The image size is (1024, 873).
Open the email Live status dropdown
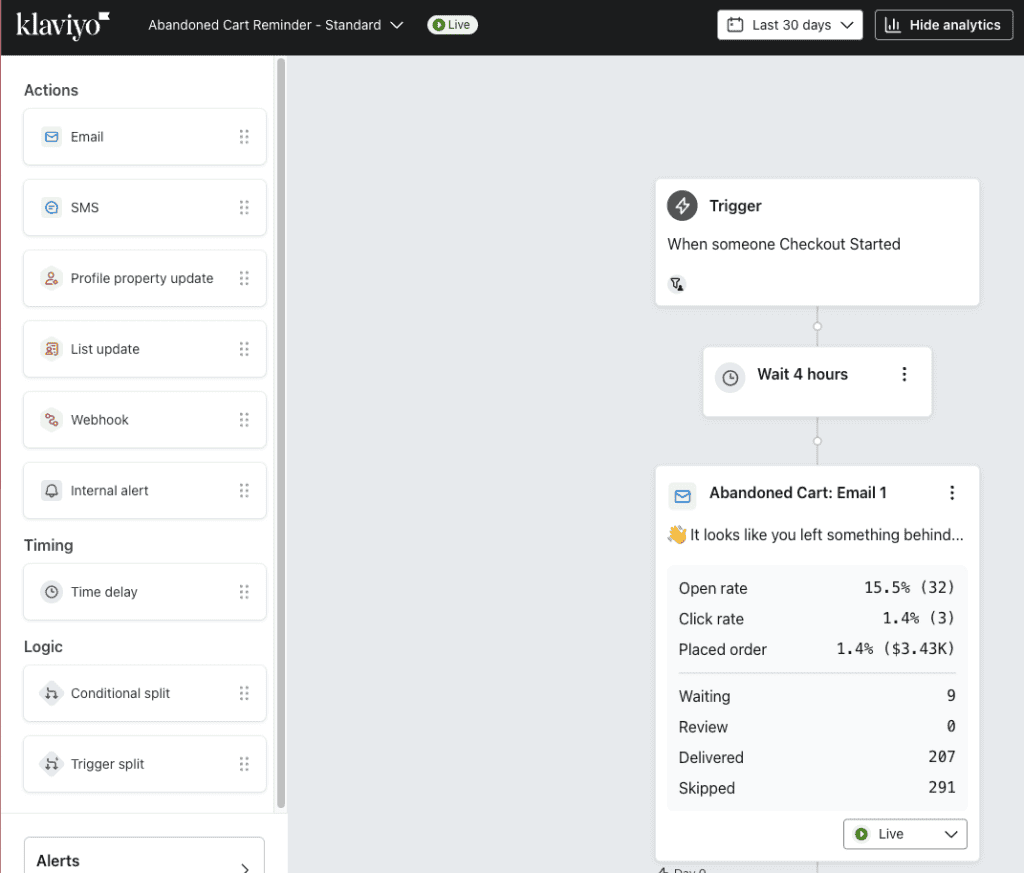click(x=905, y=834)
